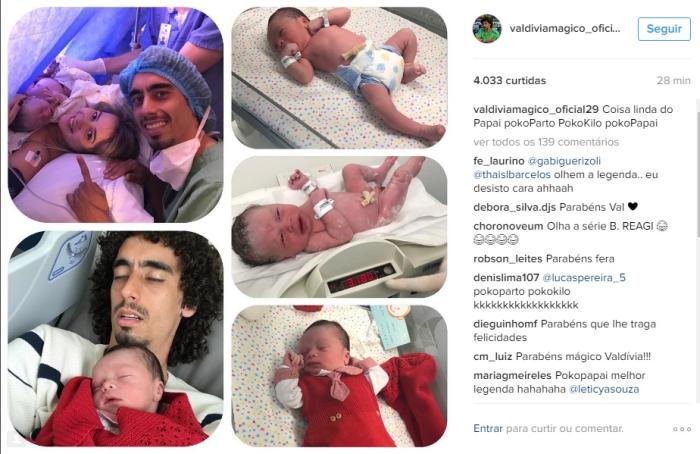Image resolution: width=700 pixels, height=454 pixels.
Task: Click the hospital selfie photo tile
Action: (116, 115)
